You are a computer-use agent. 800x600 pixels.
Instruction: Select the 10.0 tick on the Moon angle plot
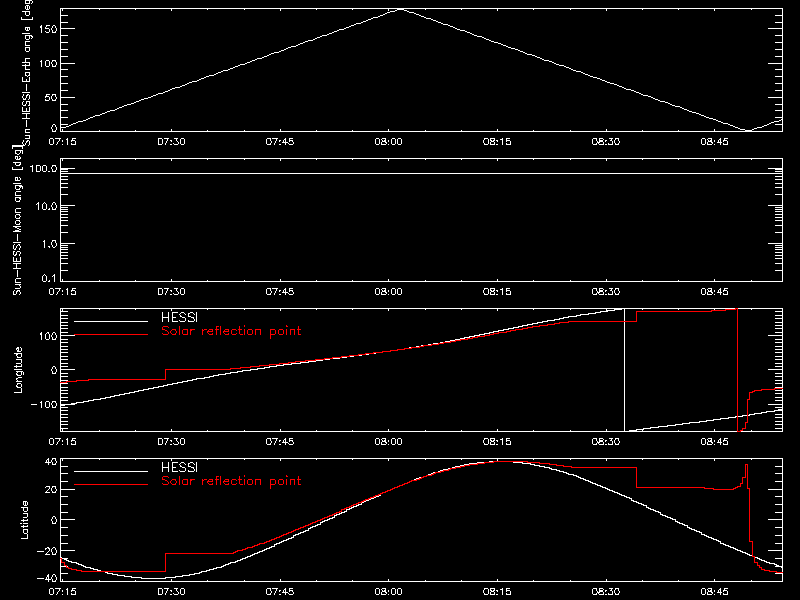tap(46, 206)
